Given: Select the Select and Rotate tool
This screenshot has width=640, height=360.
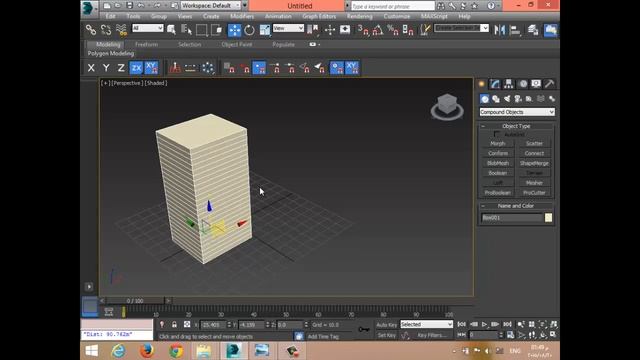Looking at the screenshot, I should 249,30.
